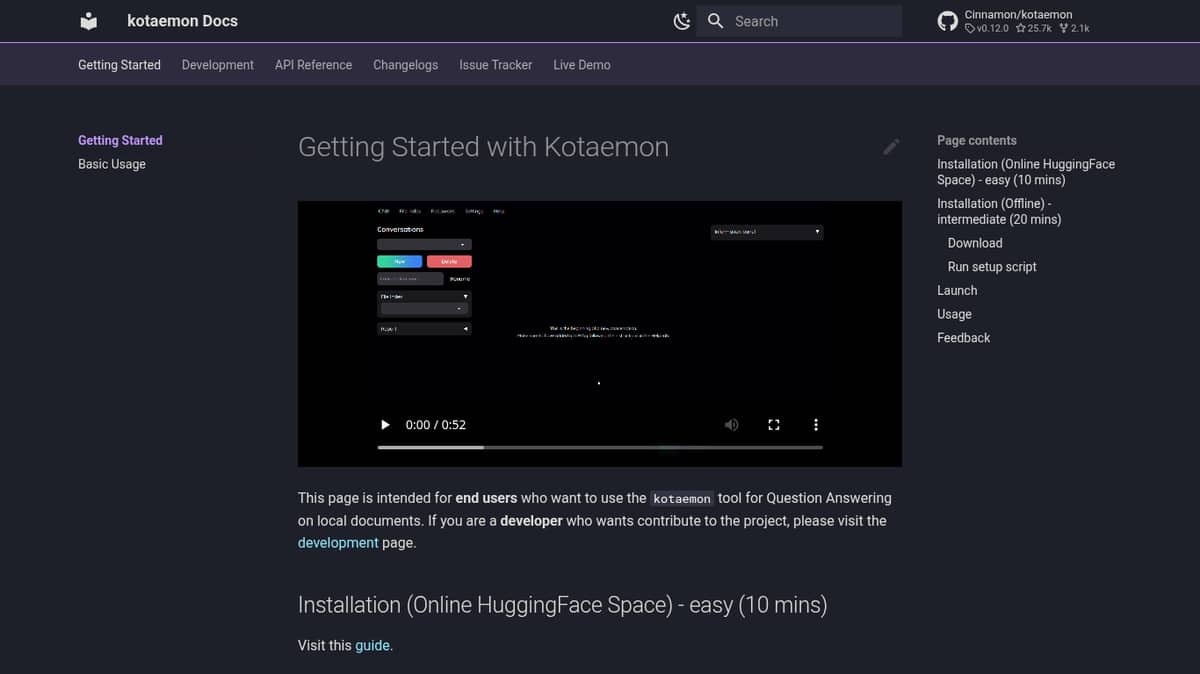
Task: Play the demo video
Action: [385, 425]
